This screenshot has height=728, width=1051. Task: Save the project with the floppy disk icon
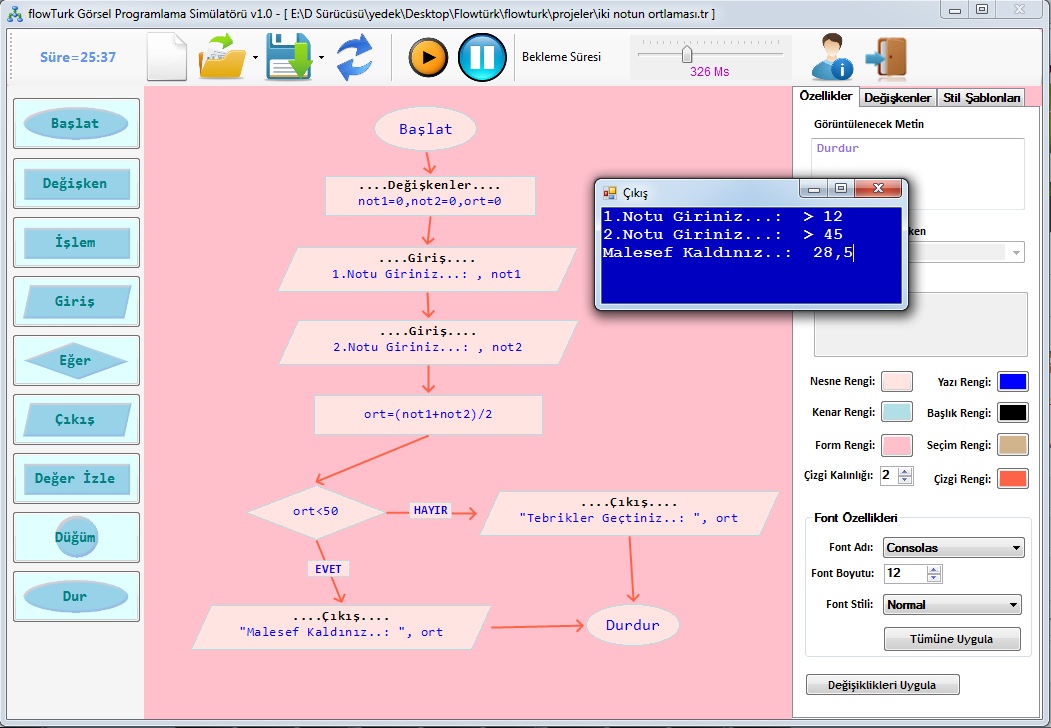coord(288,57)
